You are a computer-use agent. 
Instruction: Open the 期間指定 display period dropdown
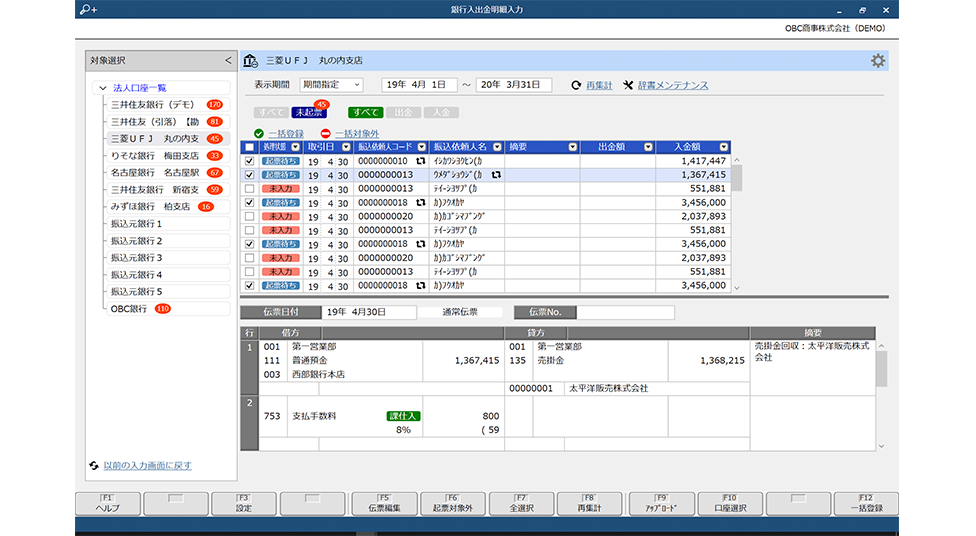pos(331,85)
